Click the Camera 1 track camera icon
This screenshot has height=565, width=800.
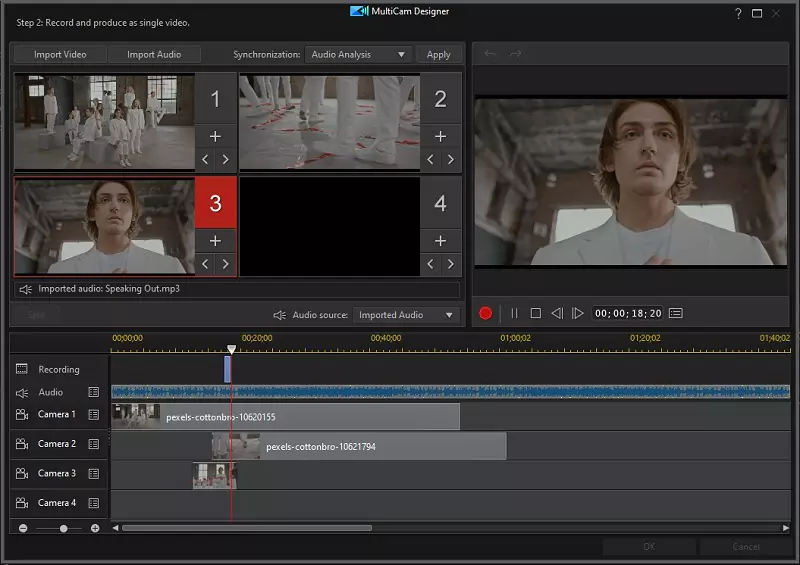coord(22,414)
